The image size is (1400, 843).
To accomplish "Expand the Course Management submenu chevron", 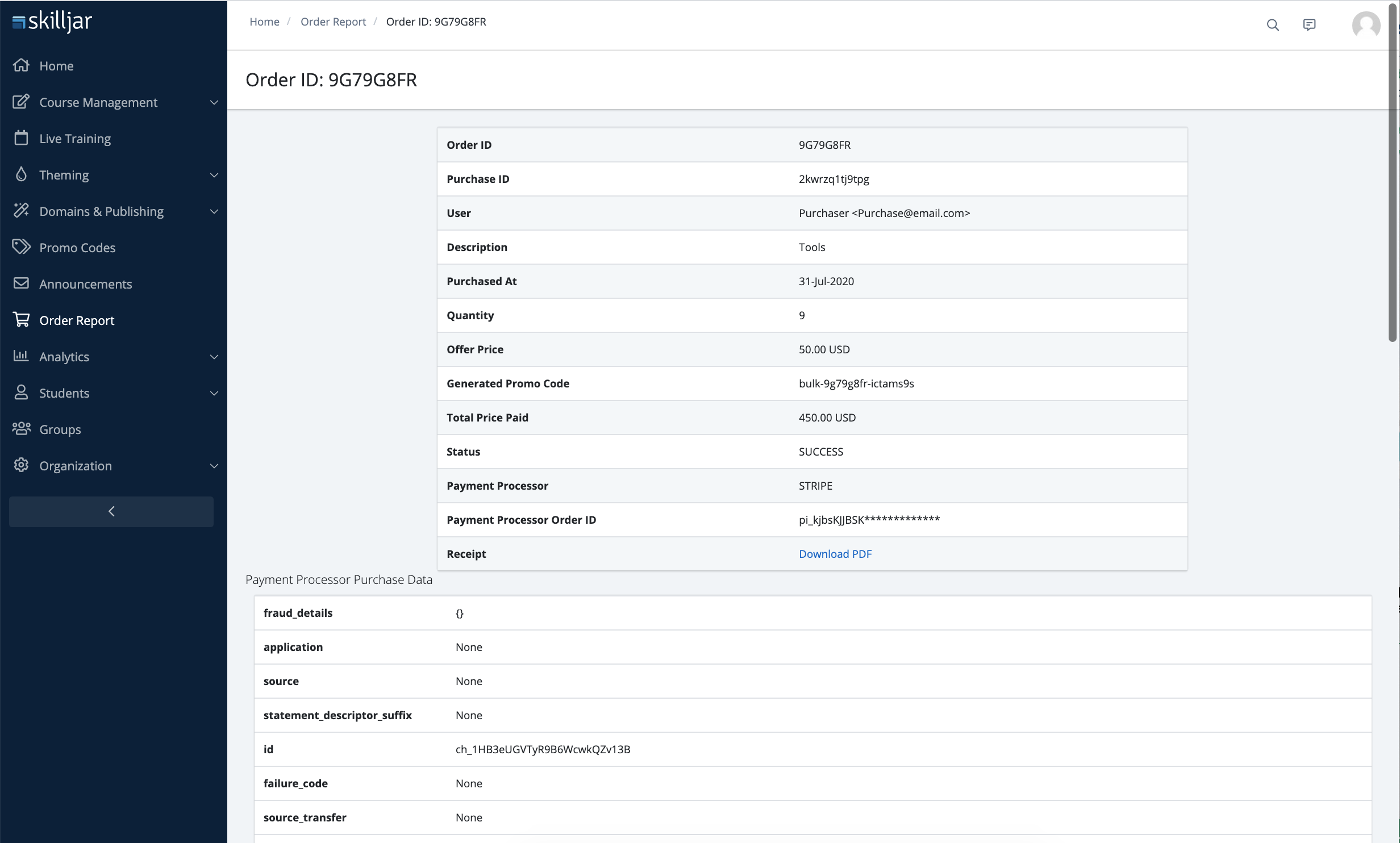I will pyautogui.click(x=214, y=103).
